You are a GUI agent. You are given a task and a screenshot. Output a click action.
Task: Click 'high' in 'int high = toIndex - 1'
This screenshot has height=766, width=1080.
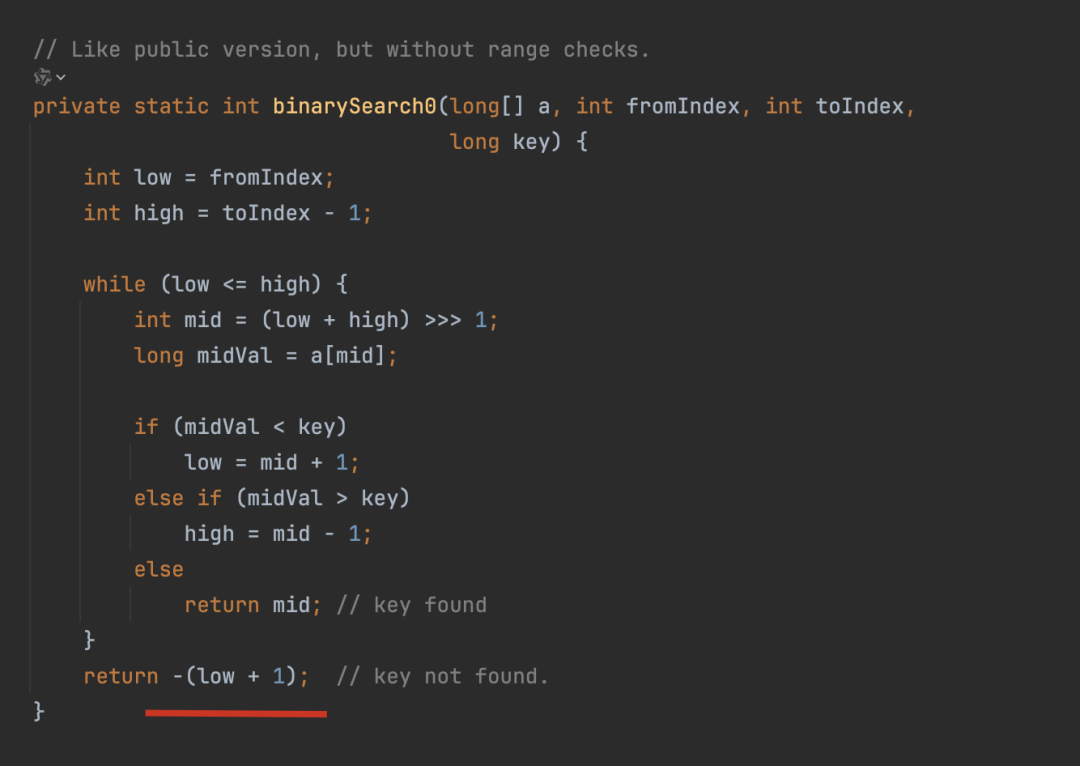tap(158, 214)
